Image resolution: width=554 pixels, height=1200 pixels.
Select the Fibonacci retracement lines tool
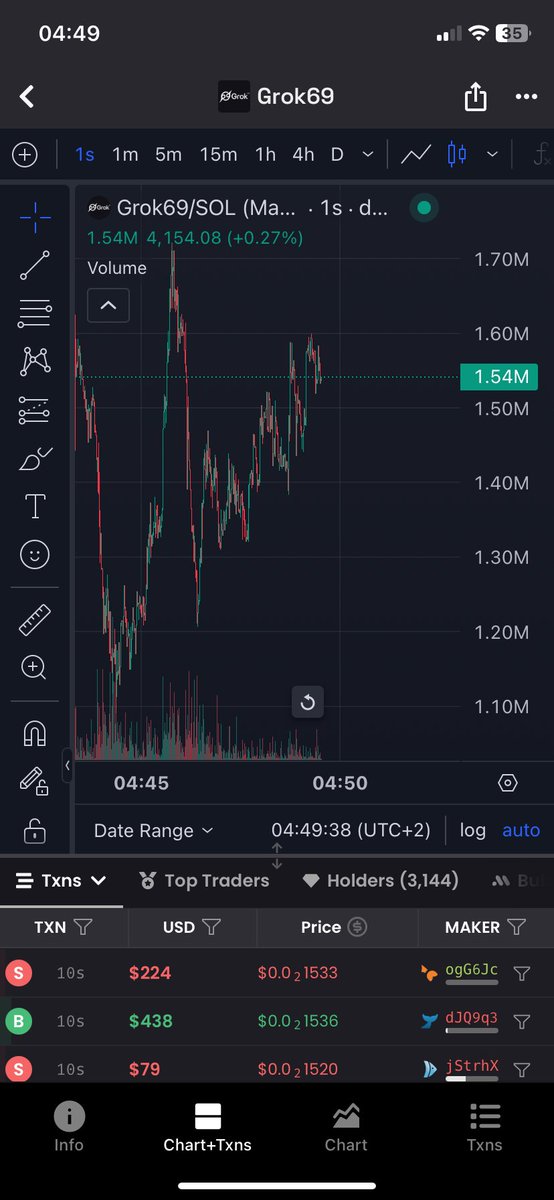point(35,313)
